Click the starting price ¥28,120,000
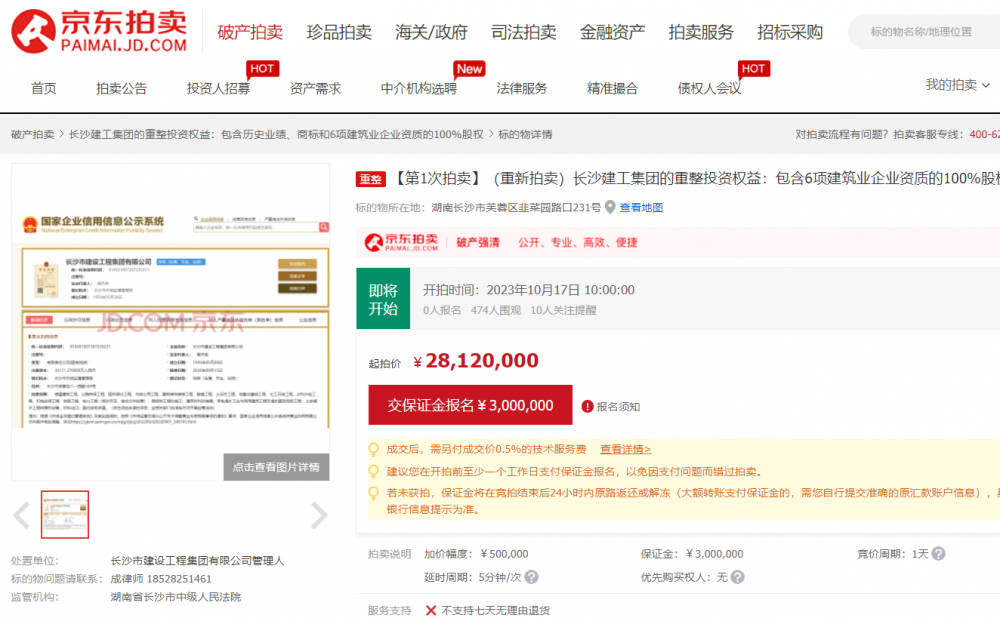Screen dimensions: 1000x621 476,361
